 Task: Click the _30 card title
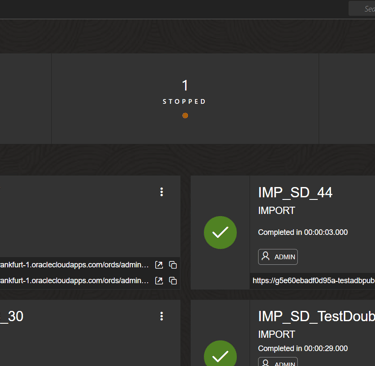click(12, 316)
